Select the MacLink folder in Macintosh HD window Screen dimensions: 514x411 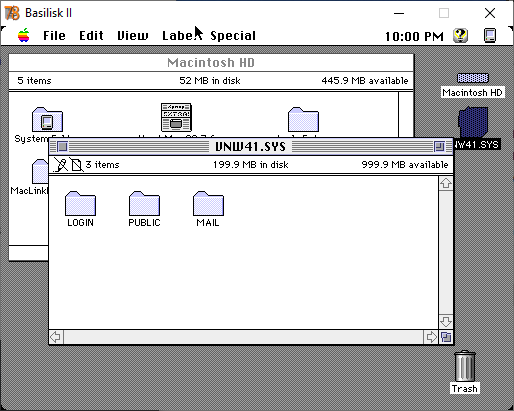[x=40, y=171]
